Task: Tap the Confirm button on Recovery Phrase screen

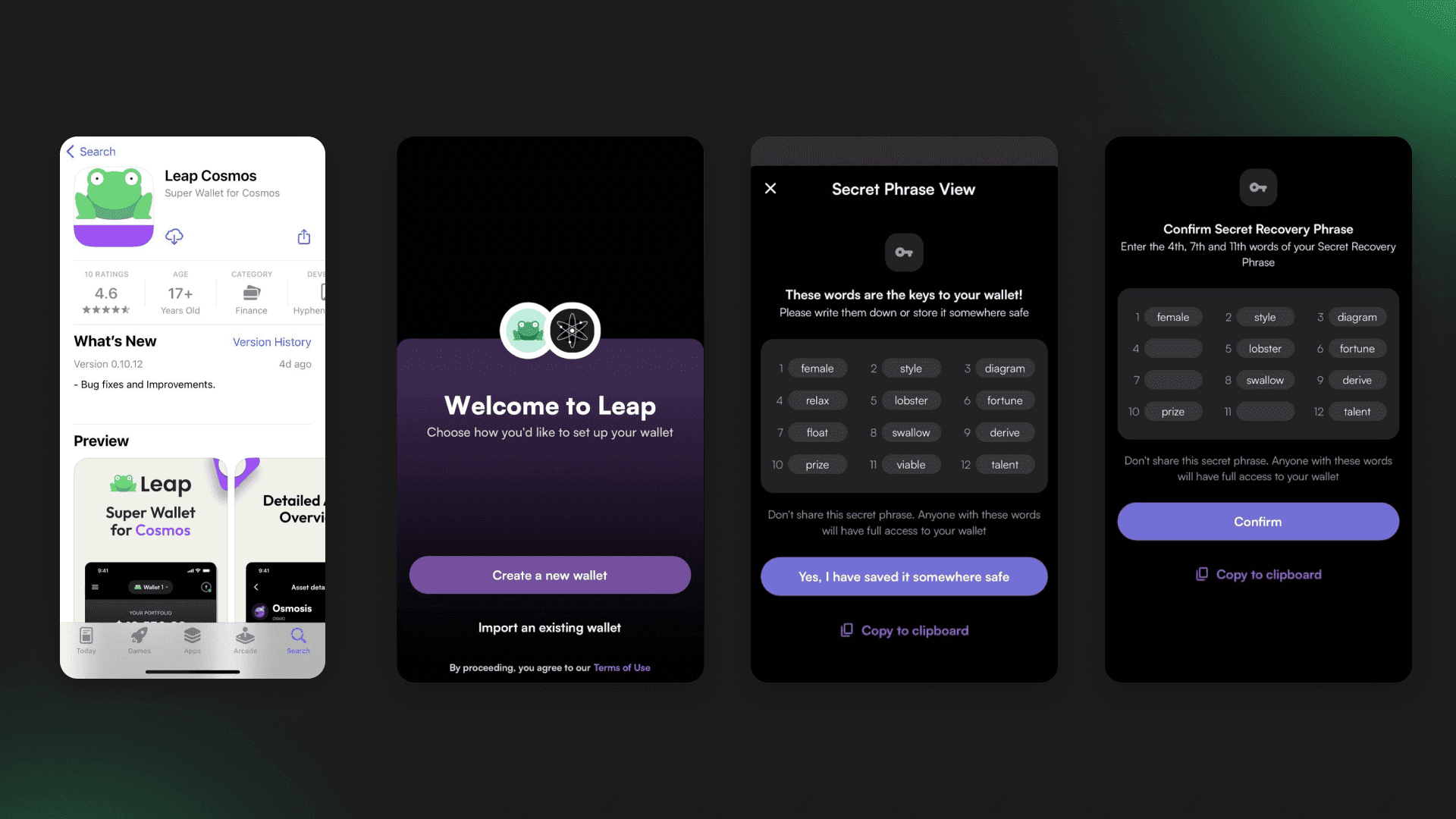Action: pos(1257,521)
